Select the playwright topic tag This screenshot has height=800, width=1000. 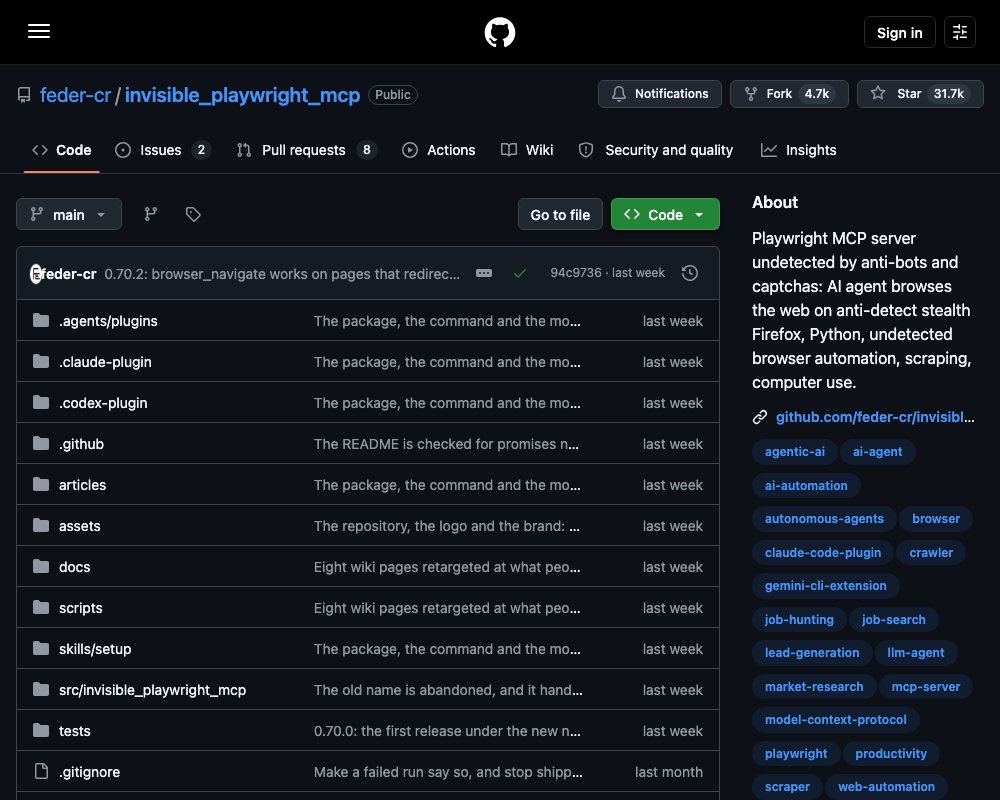pos(796,753)
